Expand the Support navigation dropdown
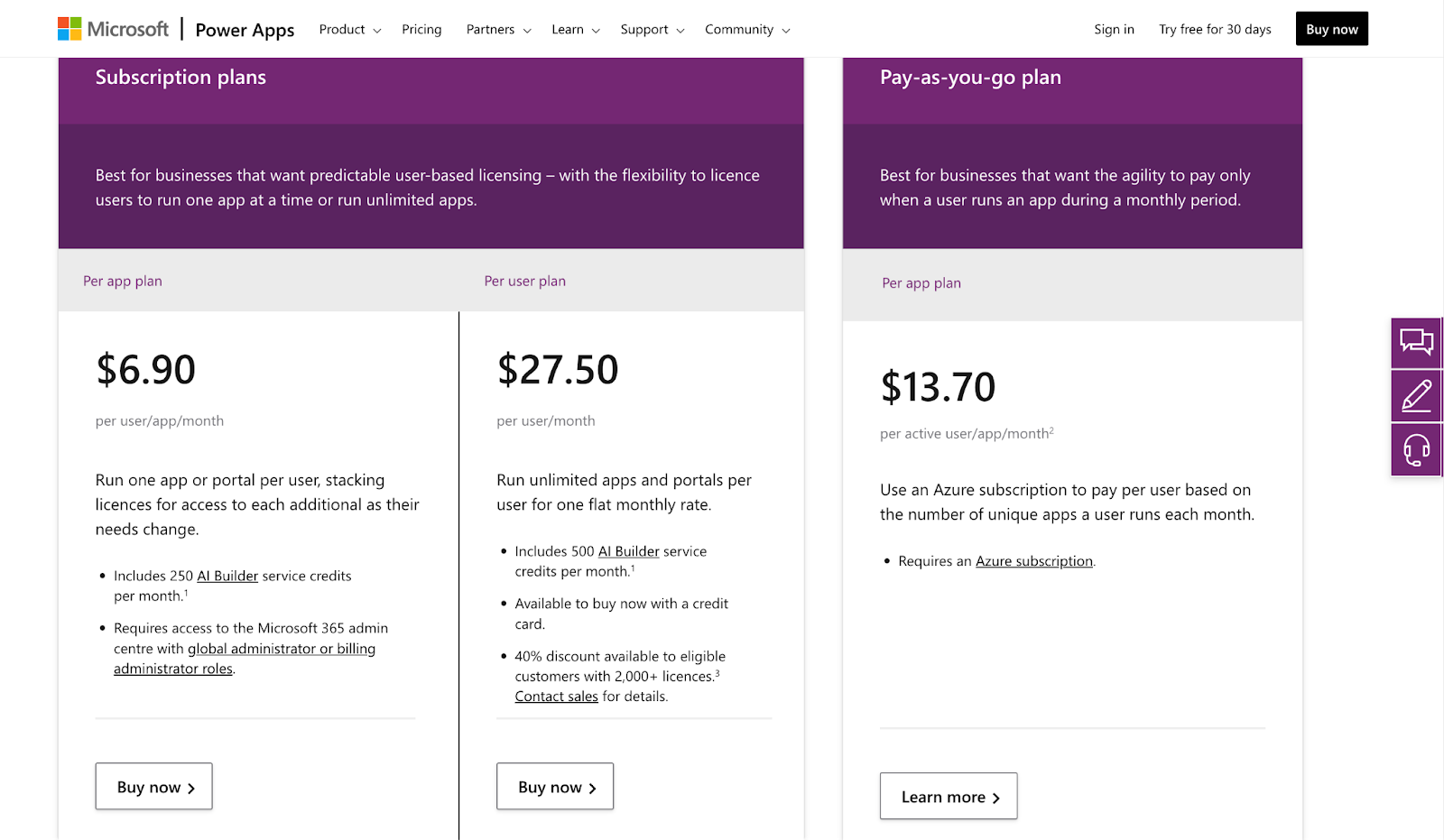Viewport: 1444px width, 840px height. tap(652, 30)
